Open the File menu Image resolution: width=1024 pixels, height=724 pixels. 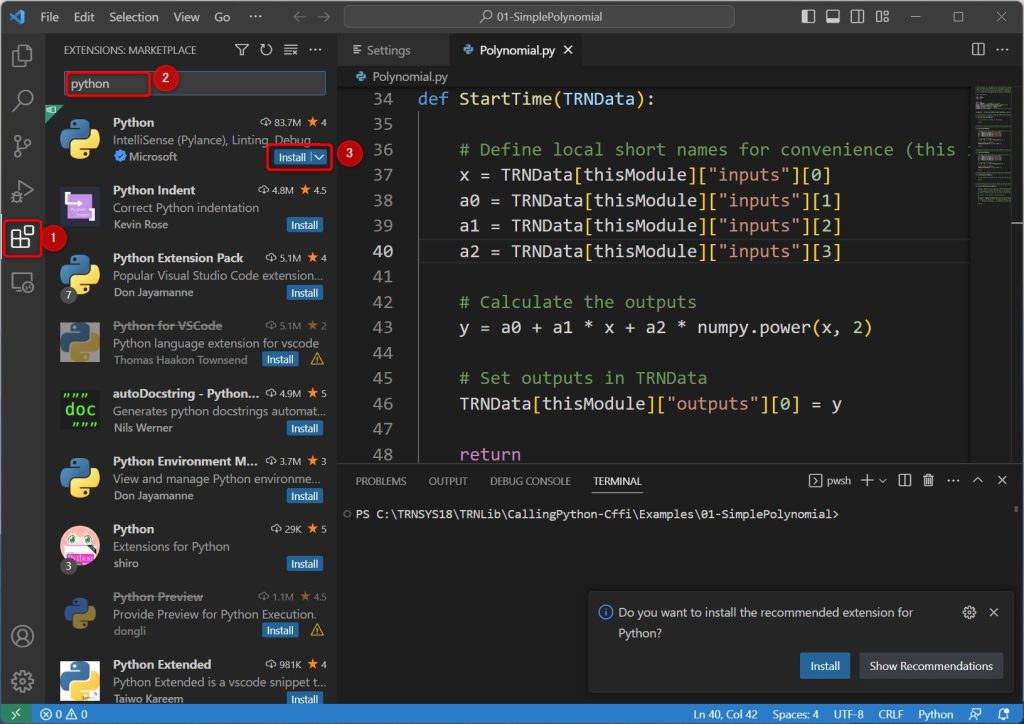coord(50,17)
